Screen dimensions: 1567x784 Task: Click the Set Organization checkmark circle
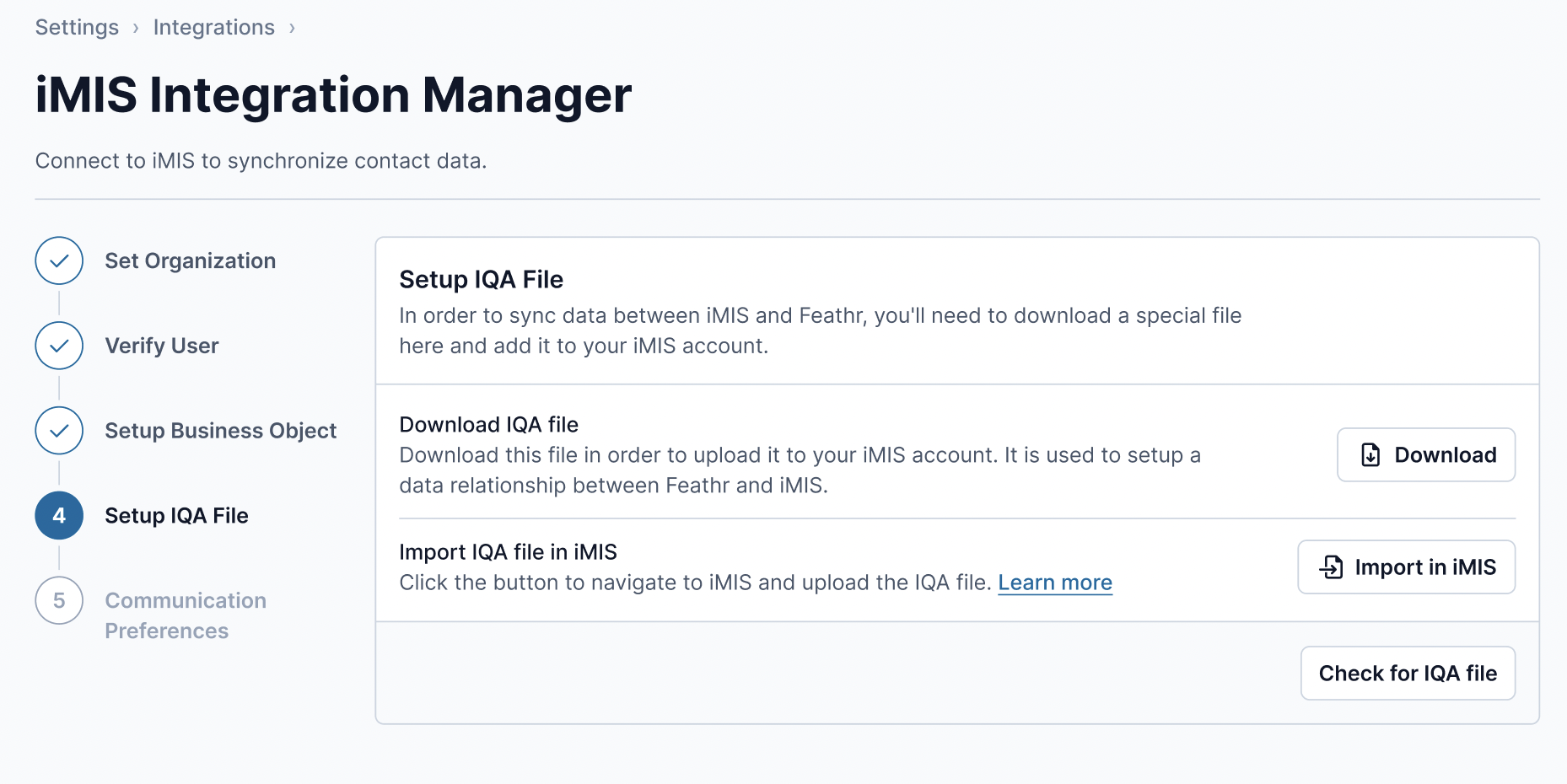[x=59, y=260]
